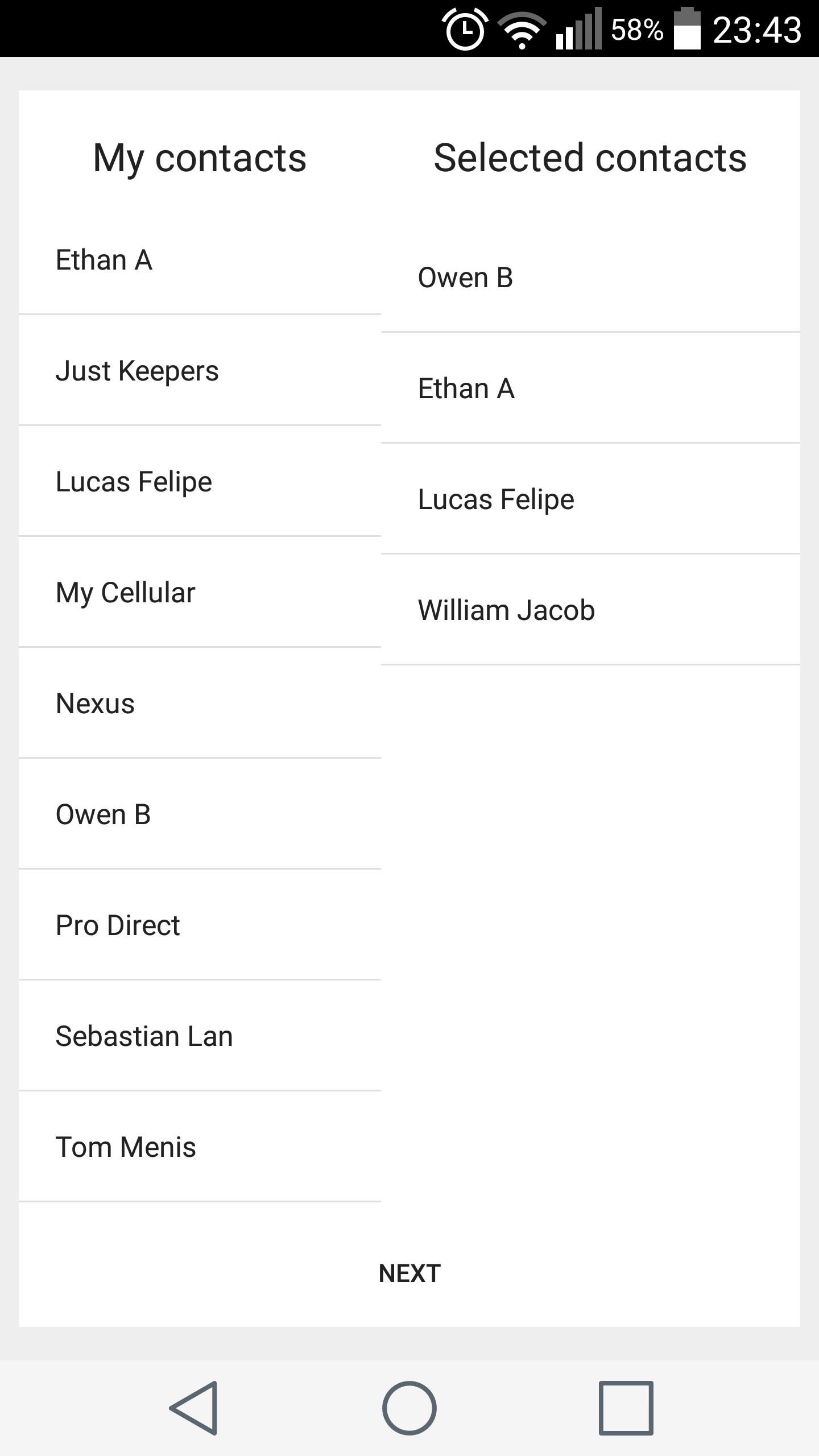Image resolution: width=819 pixels, height=1456 pixels.
Task: Add Pro Direct contact
Action: 199,925
